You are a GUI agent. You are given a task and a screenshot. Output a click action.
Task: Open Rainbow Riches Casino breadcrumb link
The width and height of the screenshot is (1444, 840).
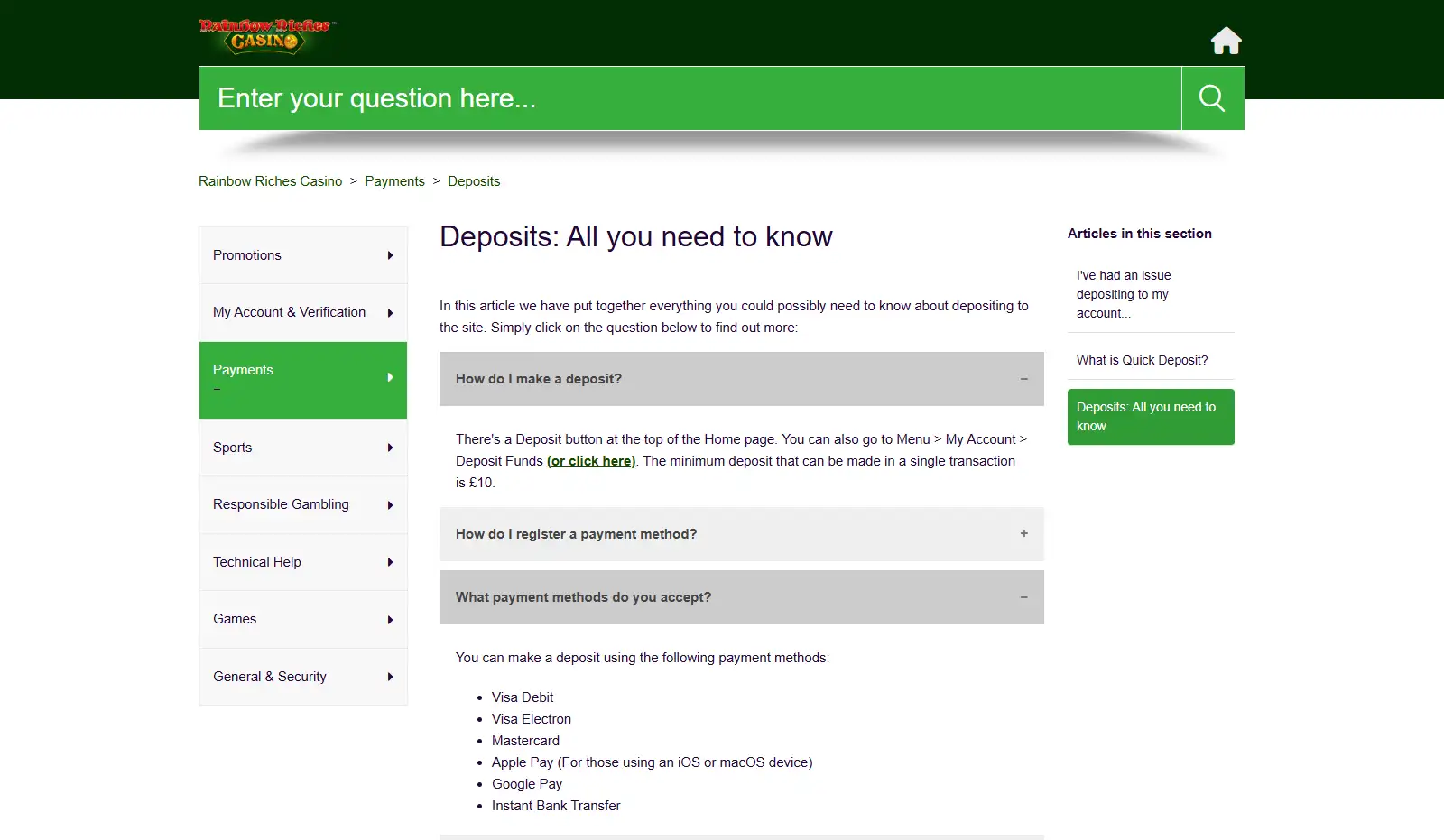[x=271, y=181]
